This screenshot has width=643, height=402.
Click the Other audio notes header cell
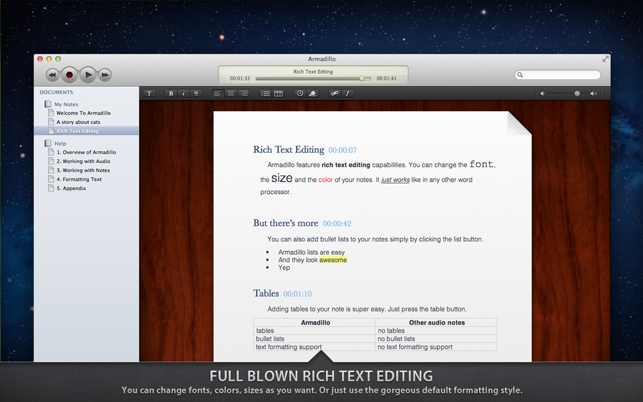tap(436, 322)
